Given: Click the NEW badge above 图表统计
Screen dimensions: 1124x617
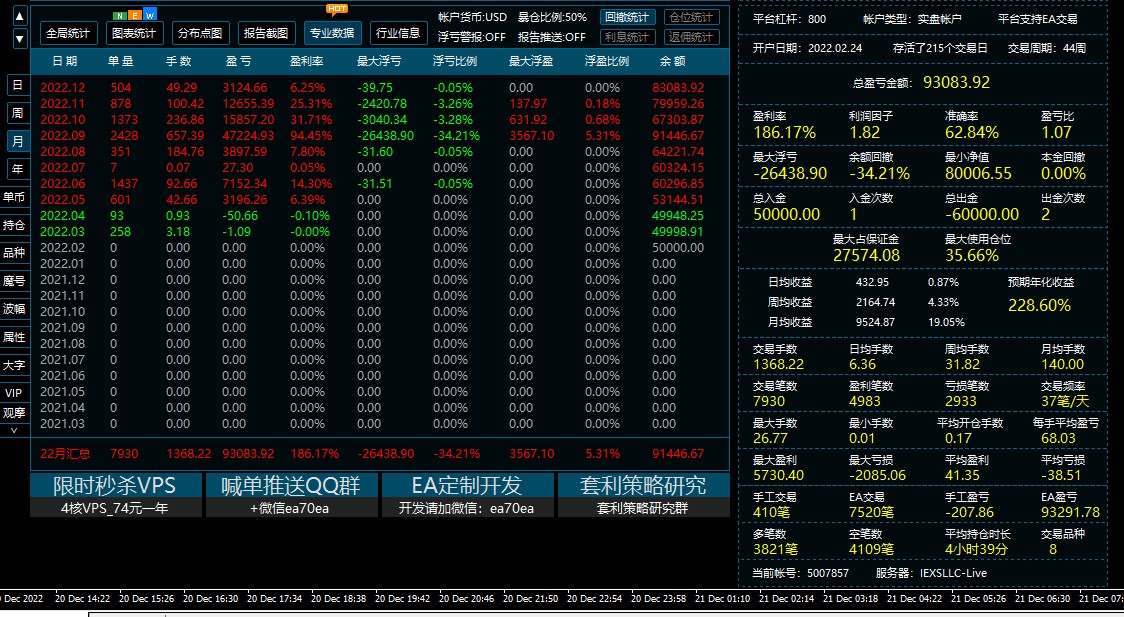Looking at the screenshot, I should point(135,15).
